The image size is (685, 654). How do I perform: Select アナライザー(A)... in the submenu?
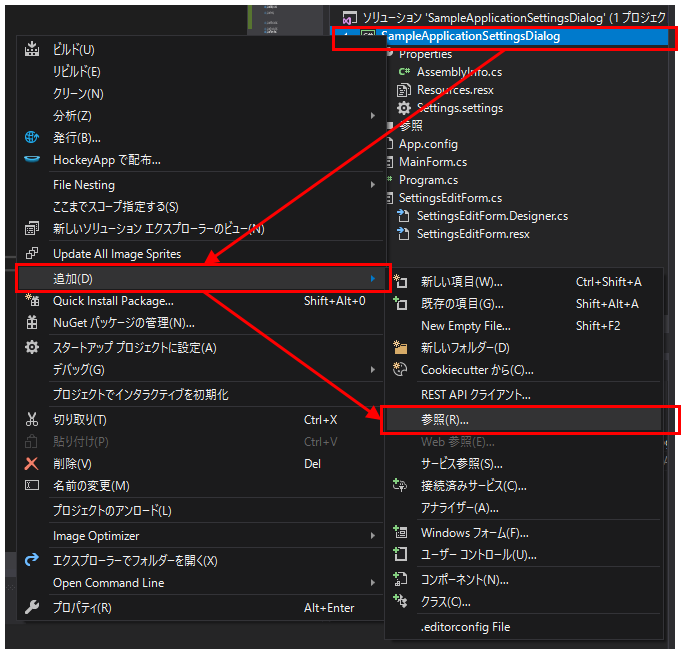point(460,507)
